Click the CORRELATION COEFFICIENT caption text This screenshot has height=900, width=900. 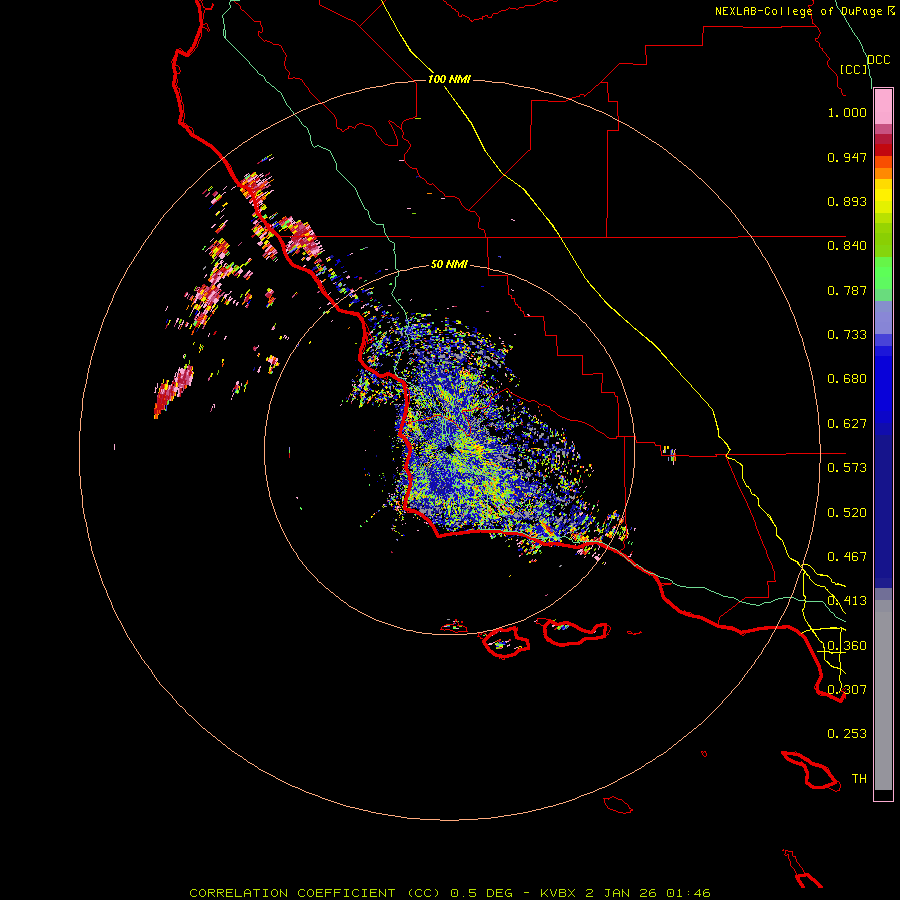(292, 893)
